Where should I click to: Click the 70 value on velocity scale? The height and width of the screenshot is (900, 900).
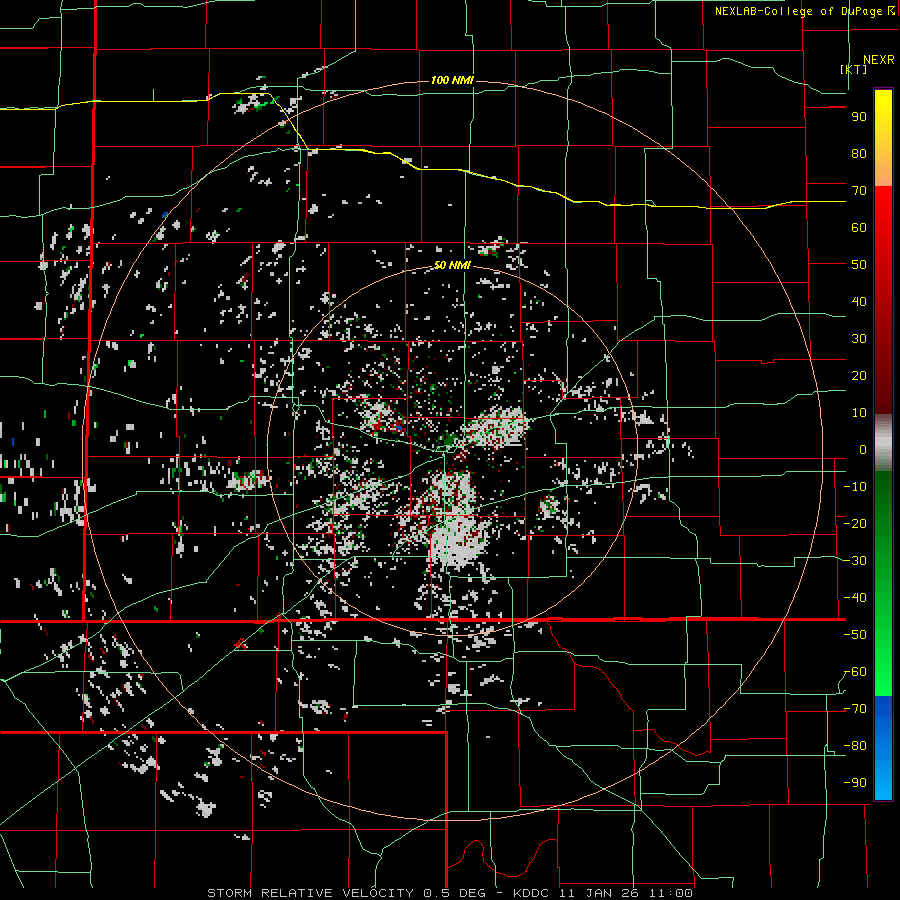point(859,191)
